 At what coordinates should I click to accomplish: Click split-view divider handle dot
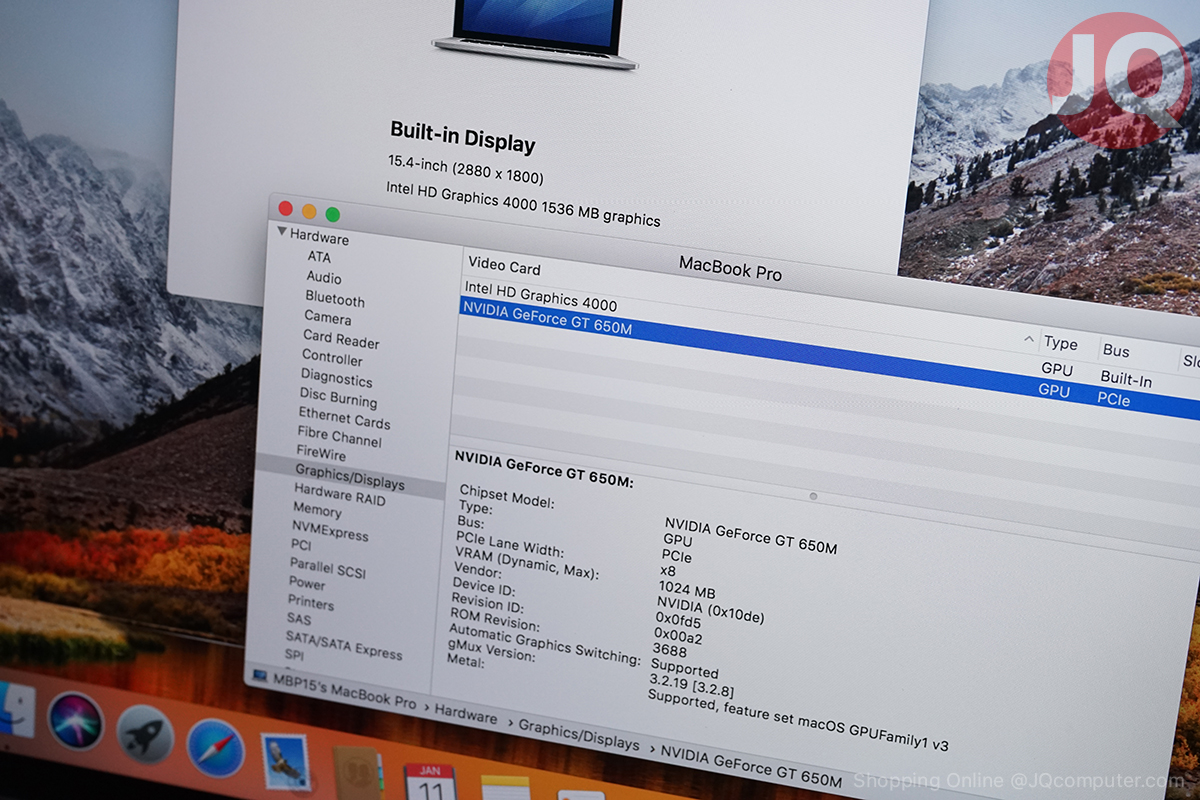point(813,495)
